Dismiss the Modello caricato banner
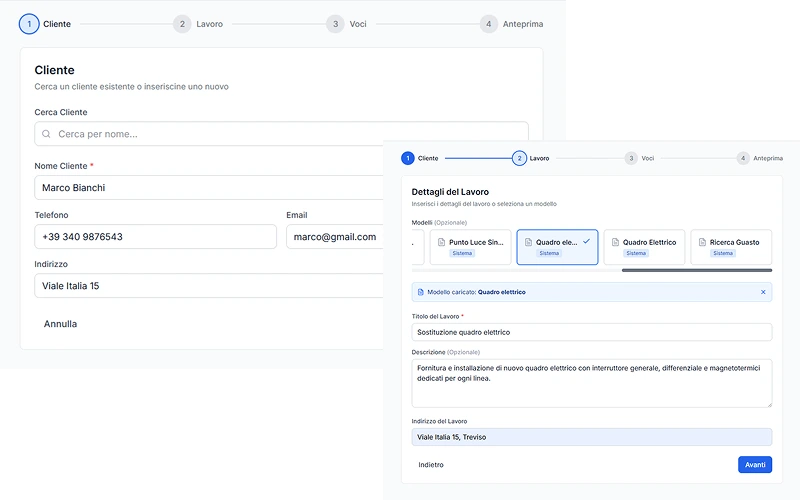 tap(763, 292)
